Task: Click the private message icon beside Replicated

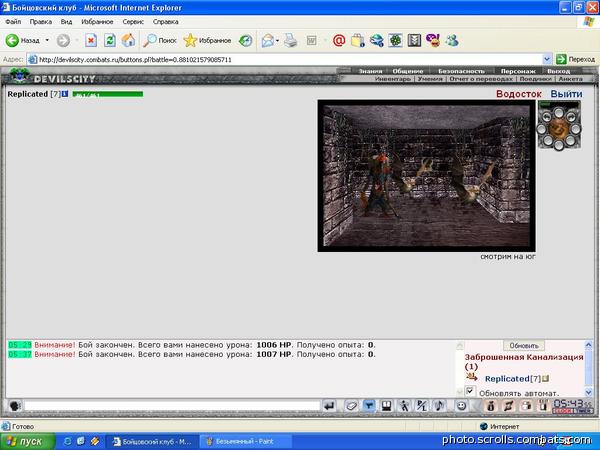Action: point(472,378)
